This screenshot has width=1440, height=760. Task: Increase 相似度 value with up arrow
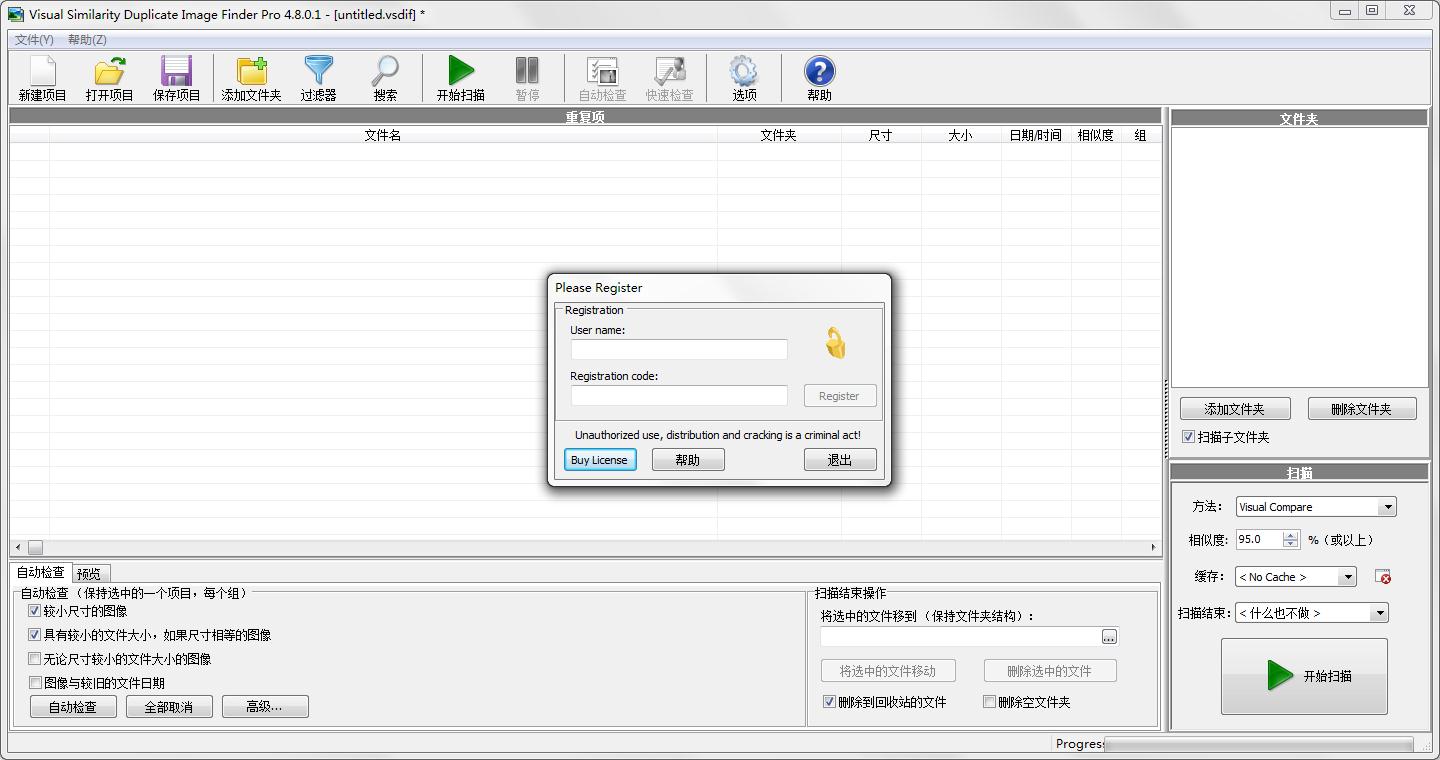pyautogui.click(x=1290, y=535)
